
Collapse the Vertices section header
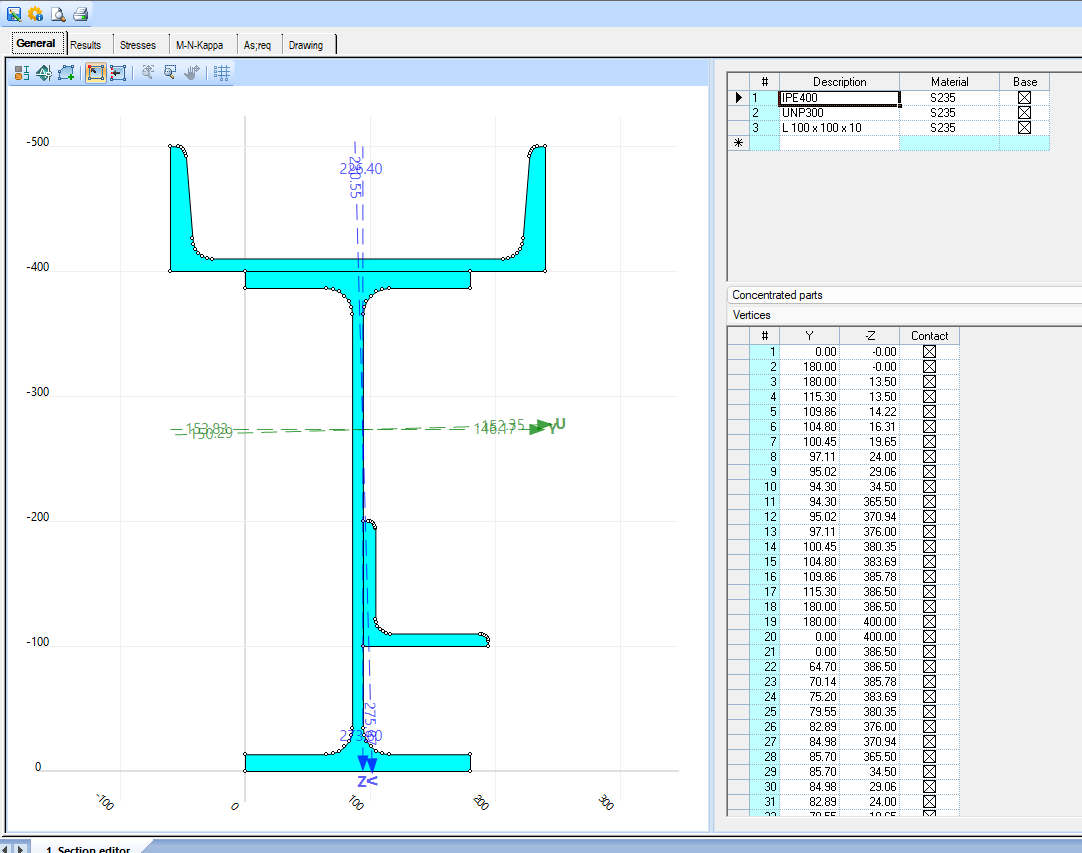click(x=904, y=315)
